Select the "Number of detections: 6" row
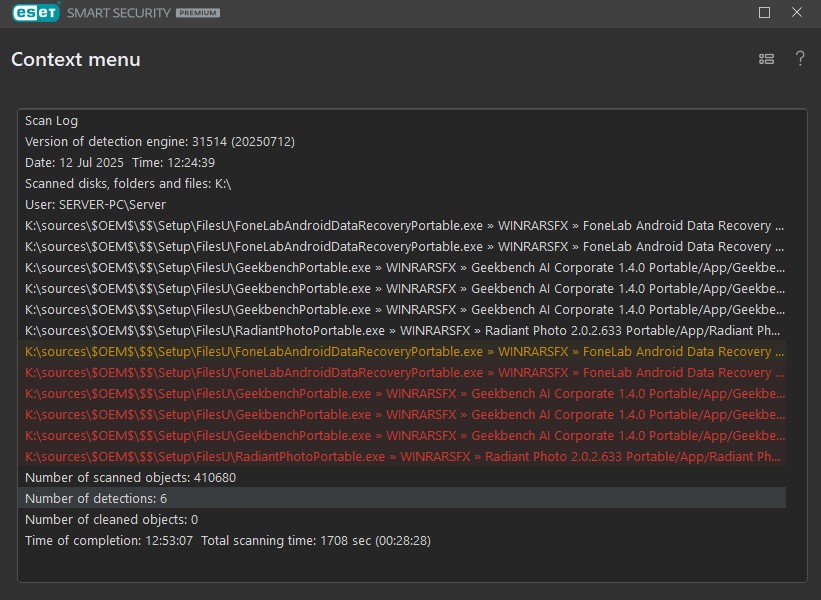The width and height of the screenshot is (821, 600). point(402,498)
